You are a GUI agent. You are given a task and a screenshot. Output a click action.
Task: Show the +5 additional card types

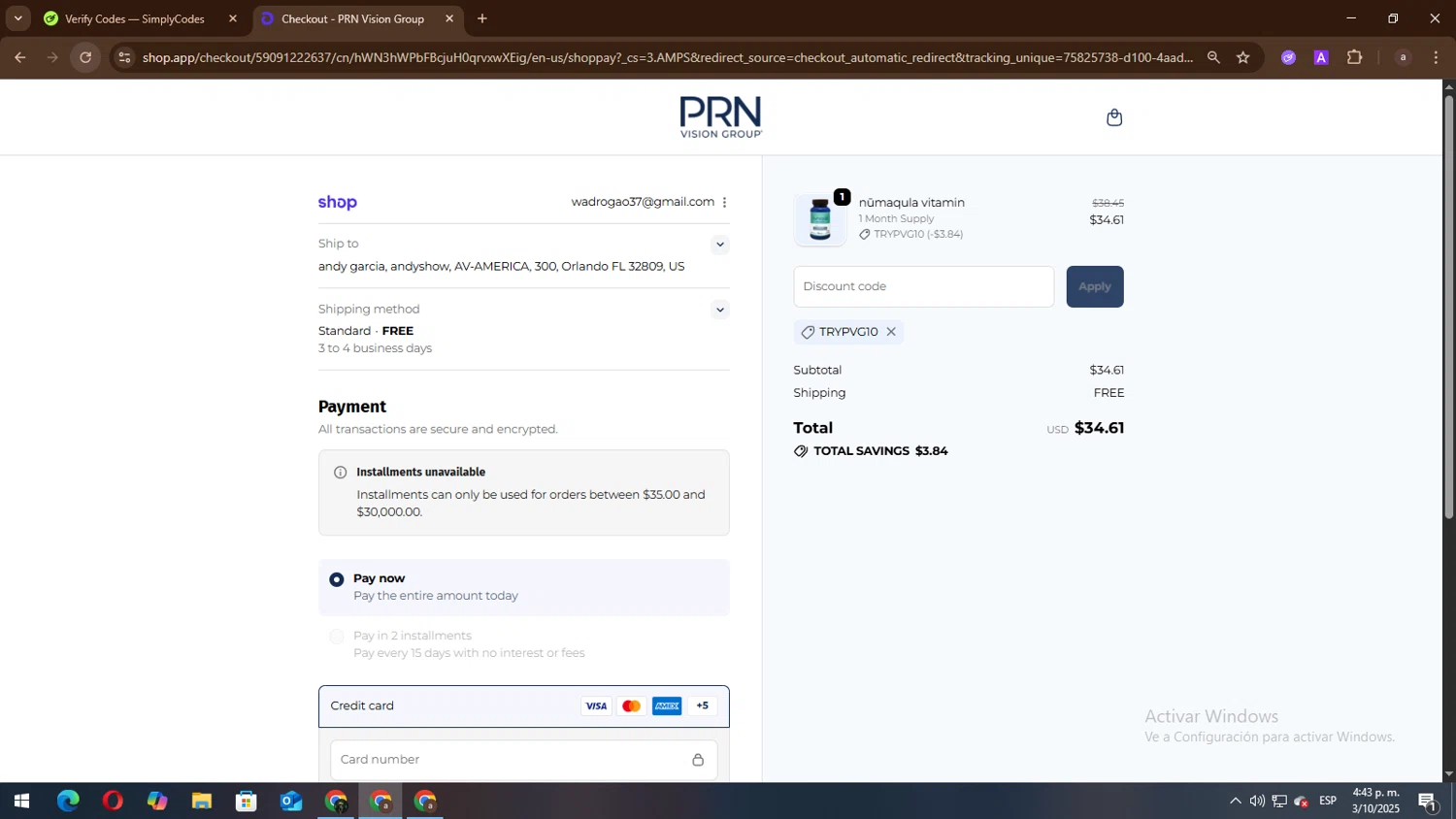703,706
